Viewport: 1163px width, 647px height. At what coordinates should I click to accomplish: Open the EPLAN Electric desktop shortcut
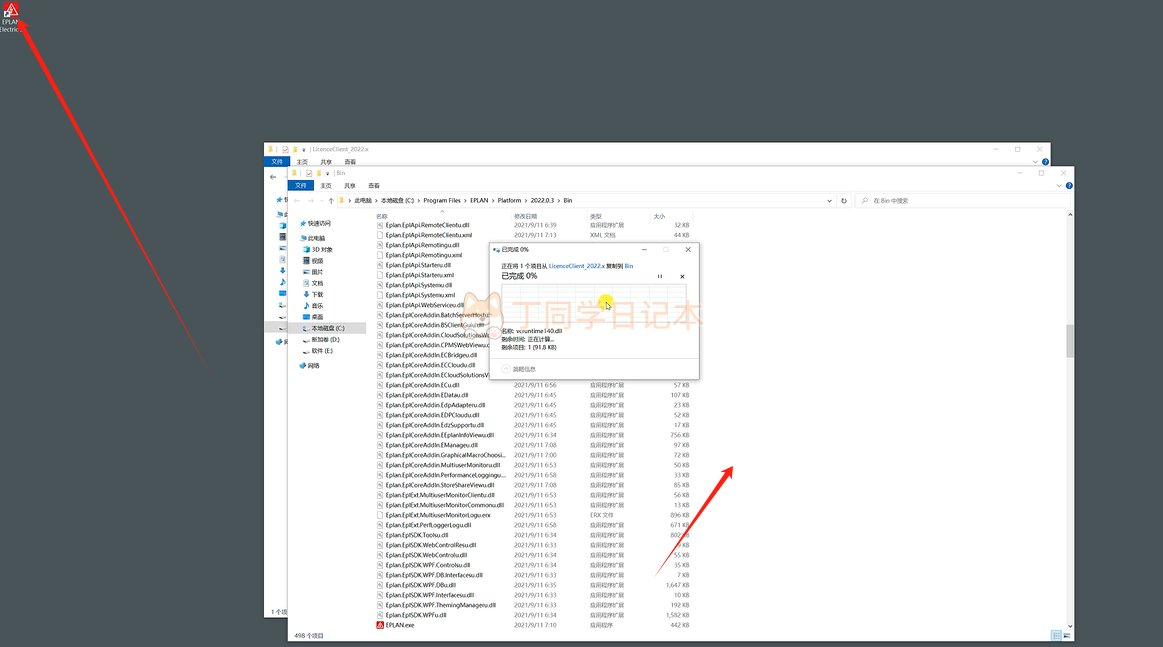(11, 15)
